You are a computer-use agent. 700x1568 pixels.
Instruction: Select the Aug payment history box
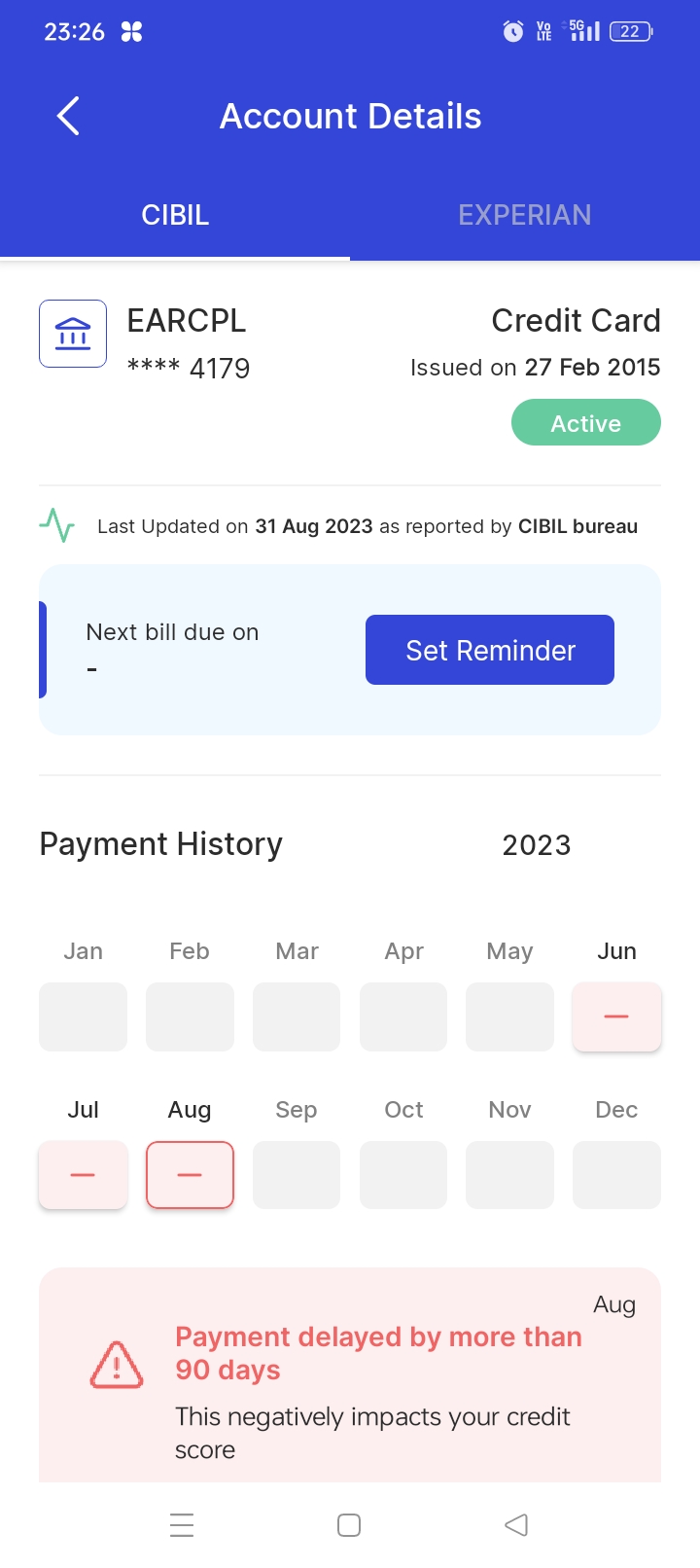190,1175
